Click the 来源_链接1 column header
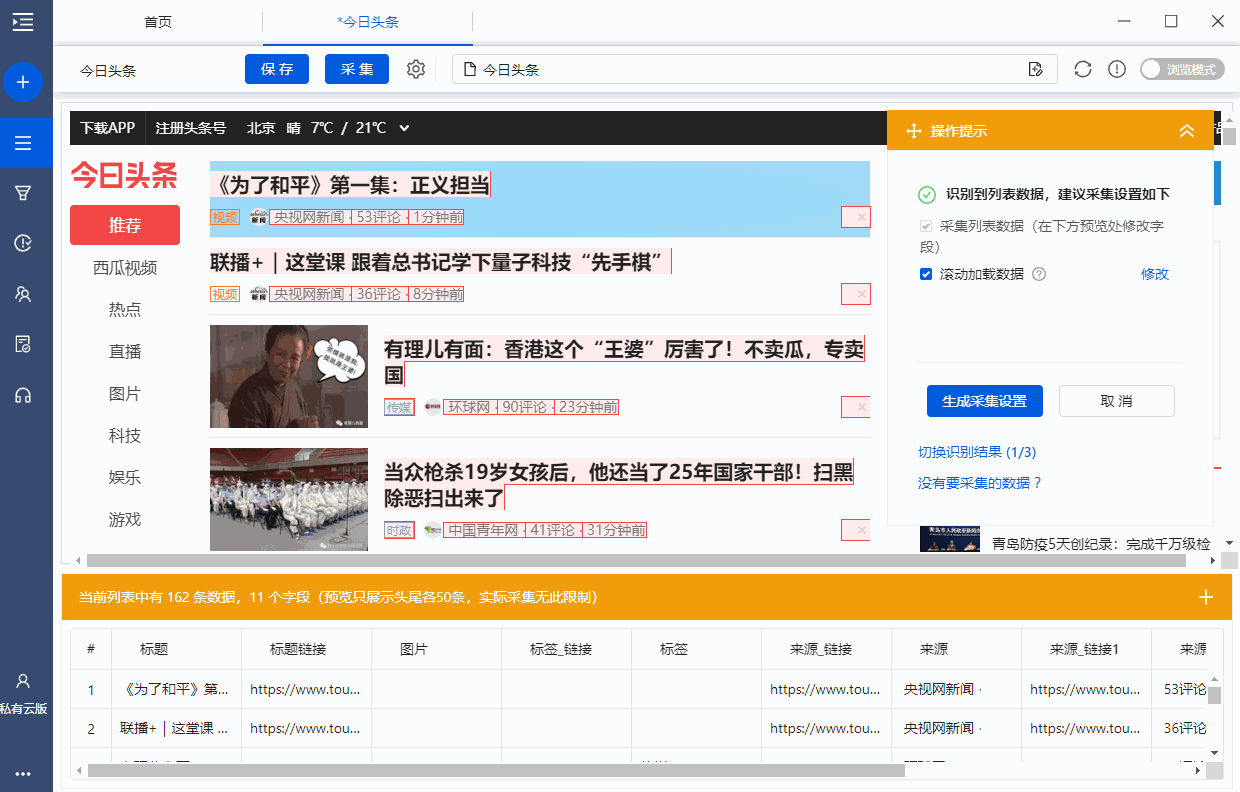Image resolution: width=1240 pixels, height=792 pixels. point(1085,649)
